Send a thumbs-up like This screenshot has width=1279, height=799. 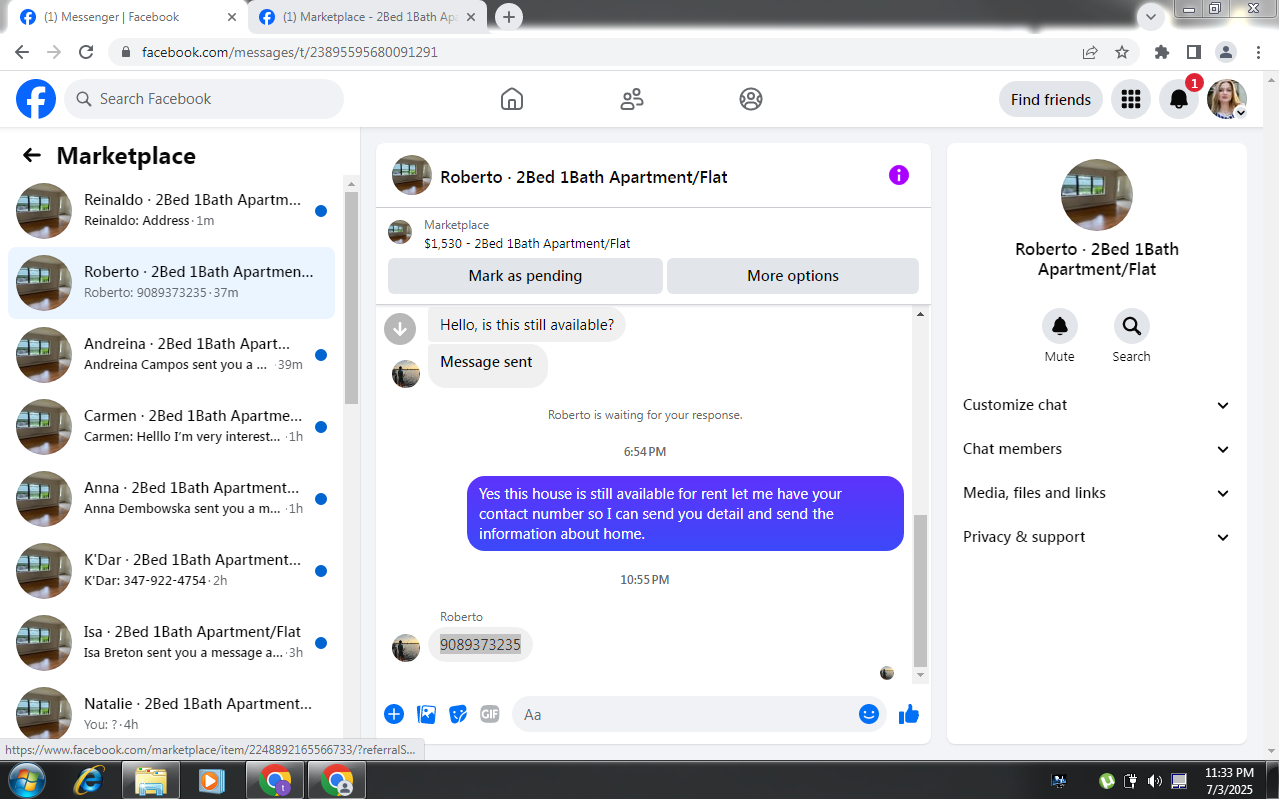908,714
